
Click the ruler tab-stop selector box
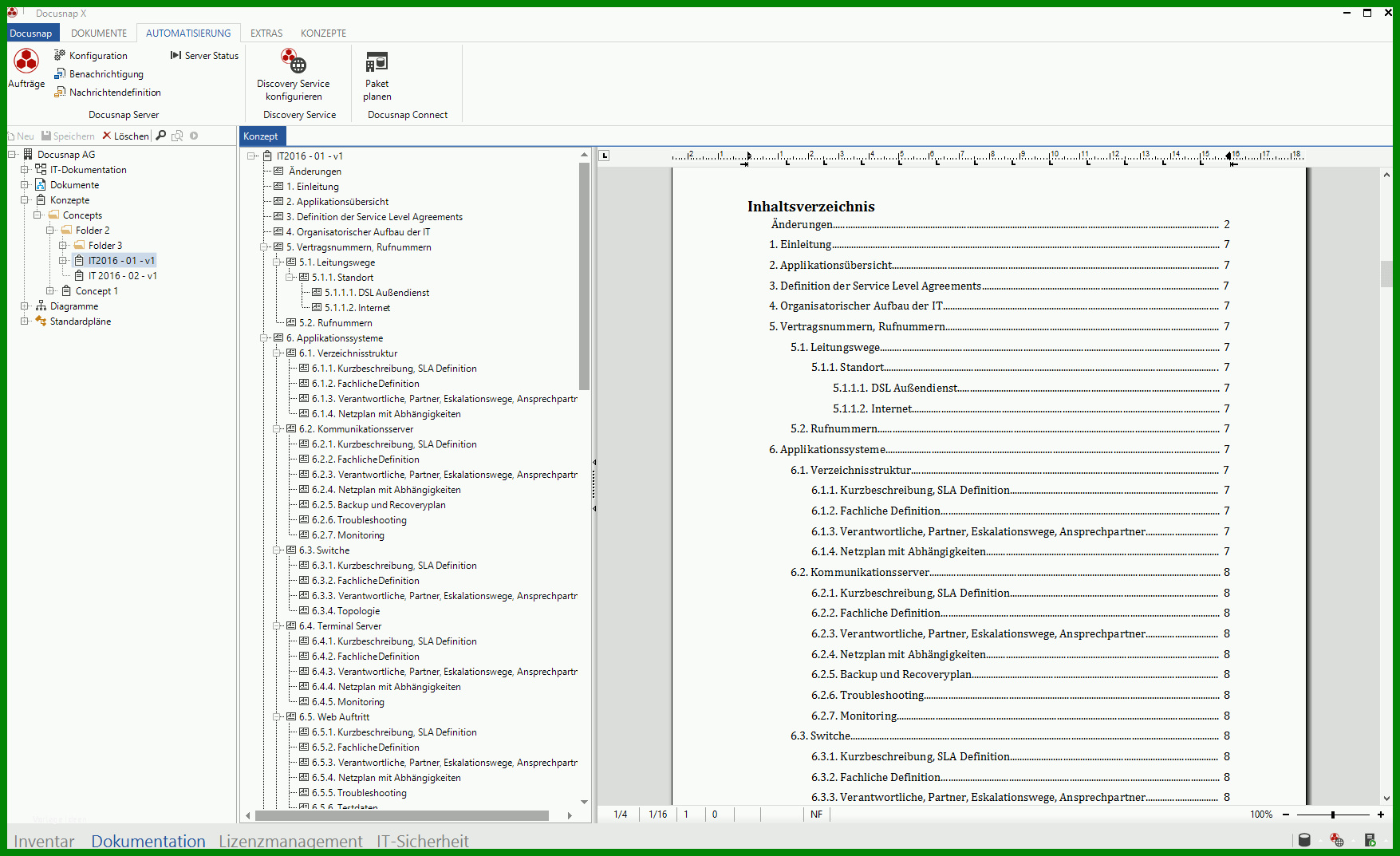604,156
